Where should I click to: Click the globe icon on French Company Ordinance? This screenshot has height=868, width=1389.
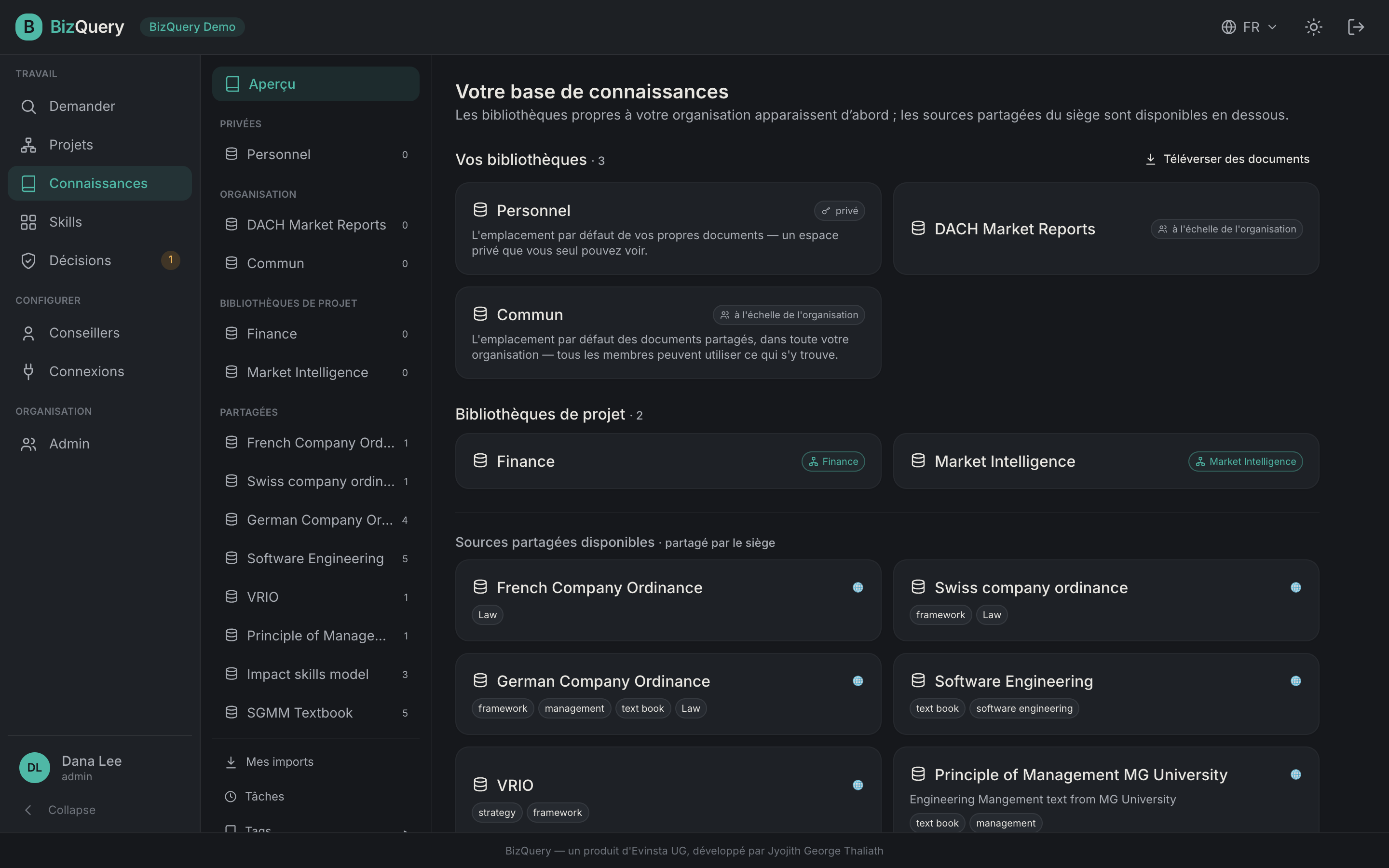[x=858, y=587]
